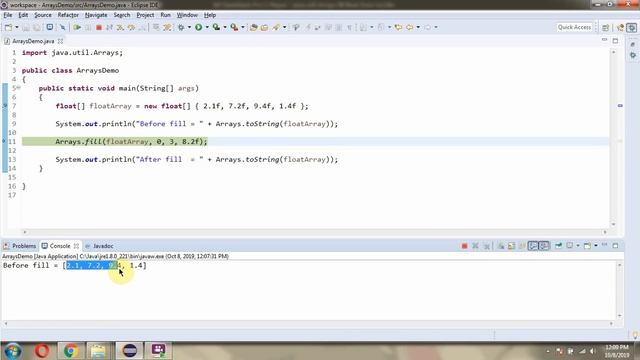Image resolution: width=640 pixels, height=360 pixels.
Task: Click the Step Into icon
Action: click(120, 27)
